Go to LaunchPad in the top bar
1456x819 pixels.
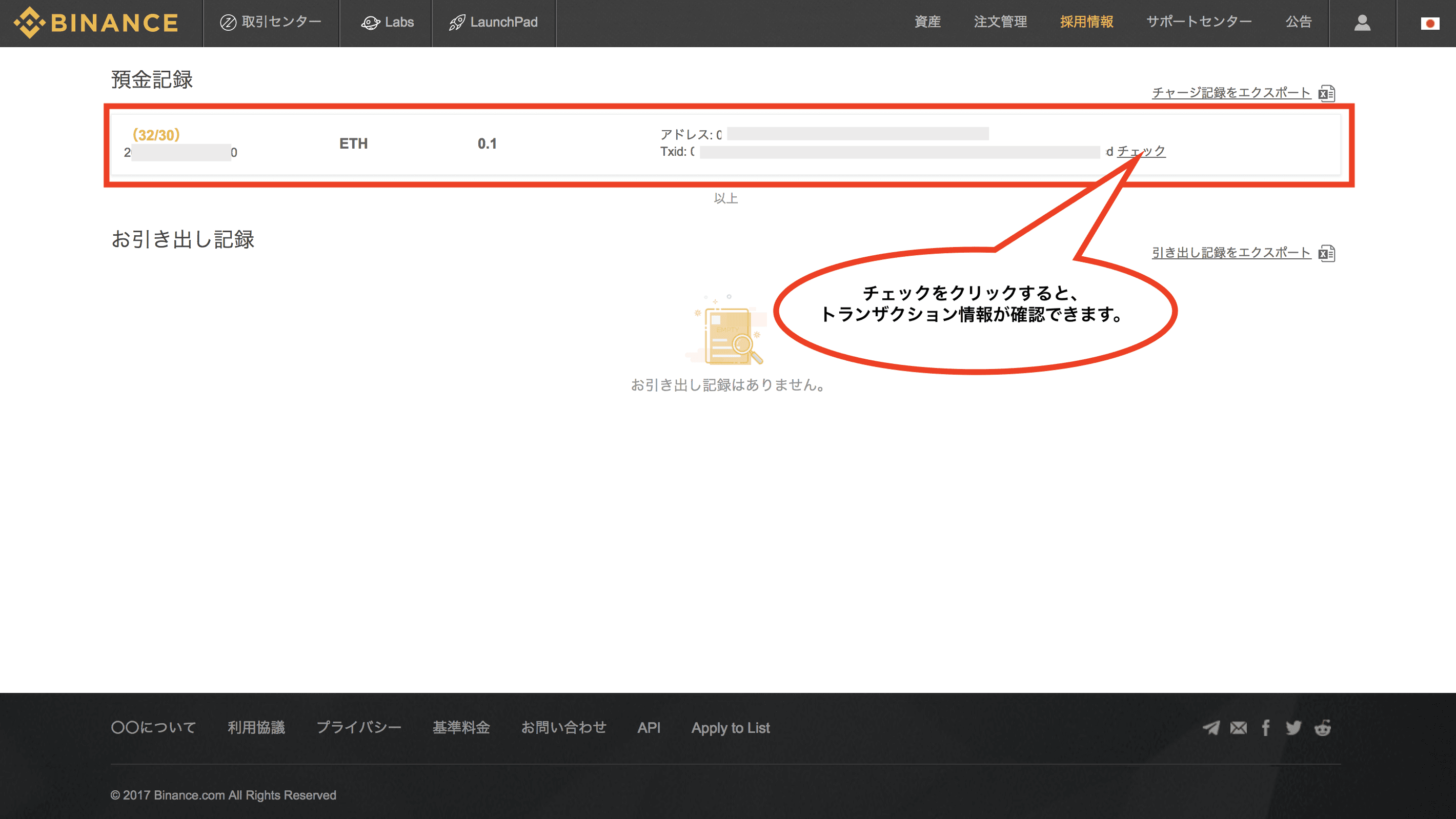point(493,23)
